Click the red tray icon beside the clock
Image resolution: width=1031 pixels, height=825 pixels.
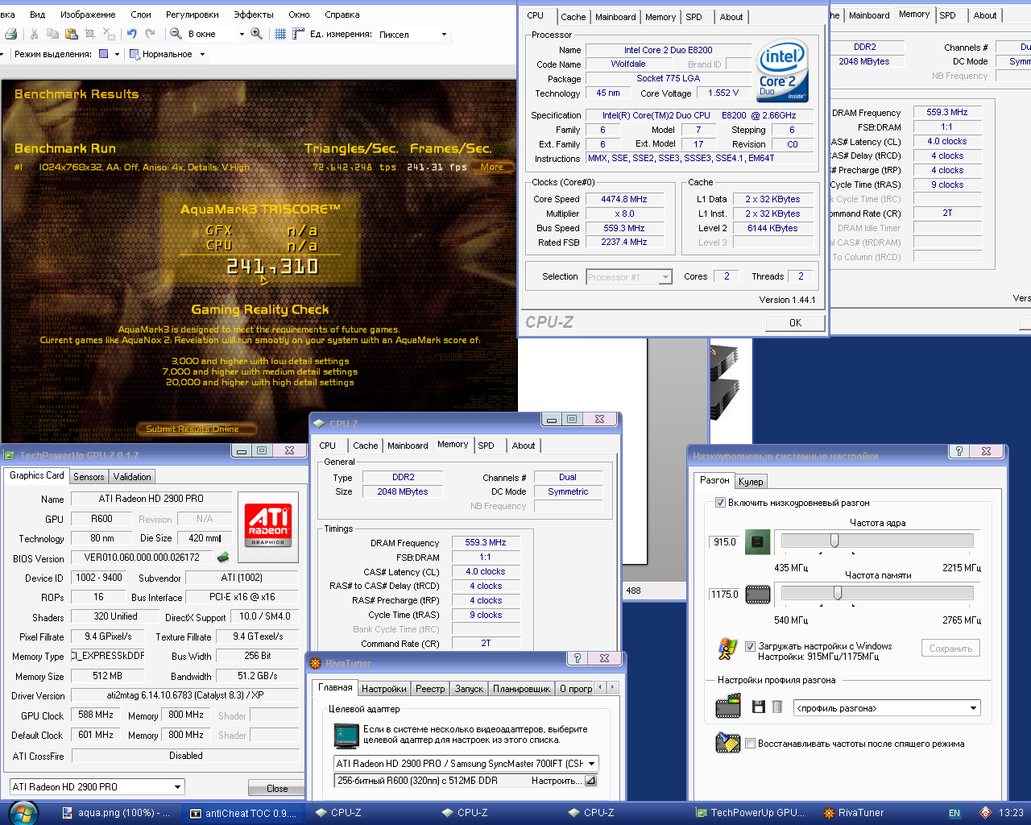[x=985, y=813]
